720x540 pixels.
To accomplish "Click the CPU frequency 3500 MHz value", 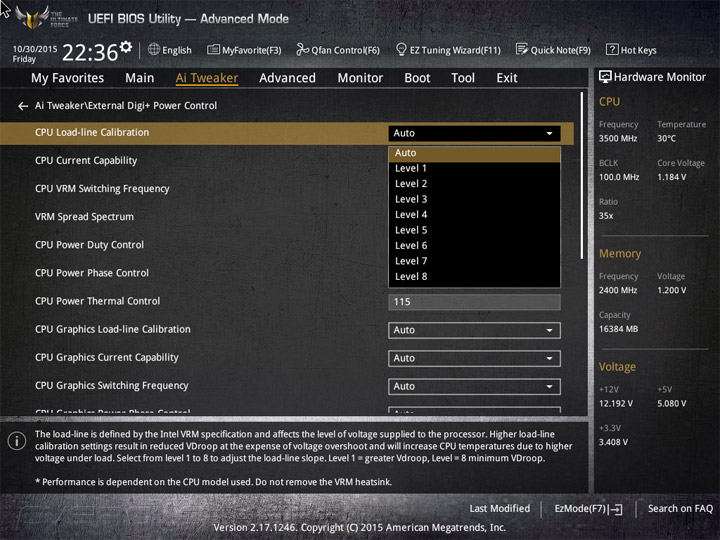I will [618, 138].
